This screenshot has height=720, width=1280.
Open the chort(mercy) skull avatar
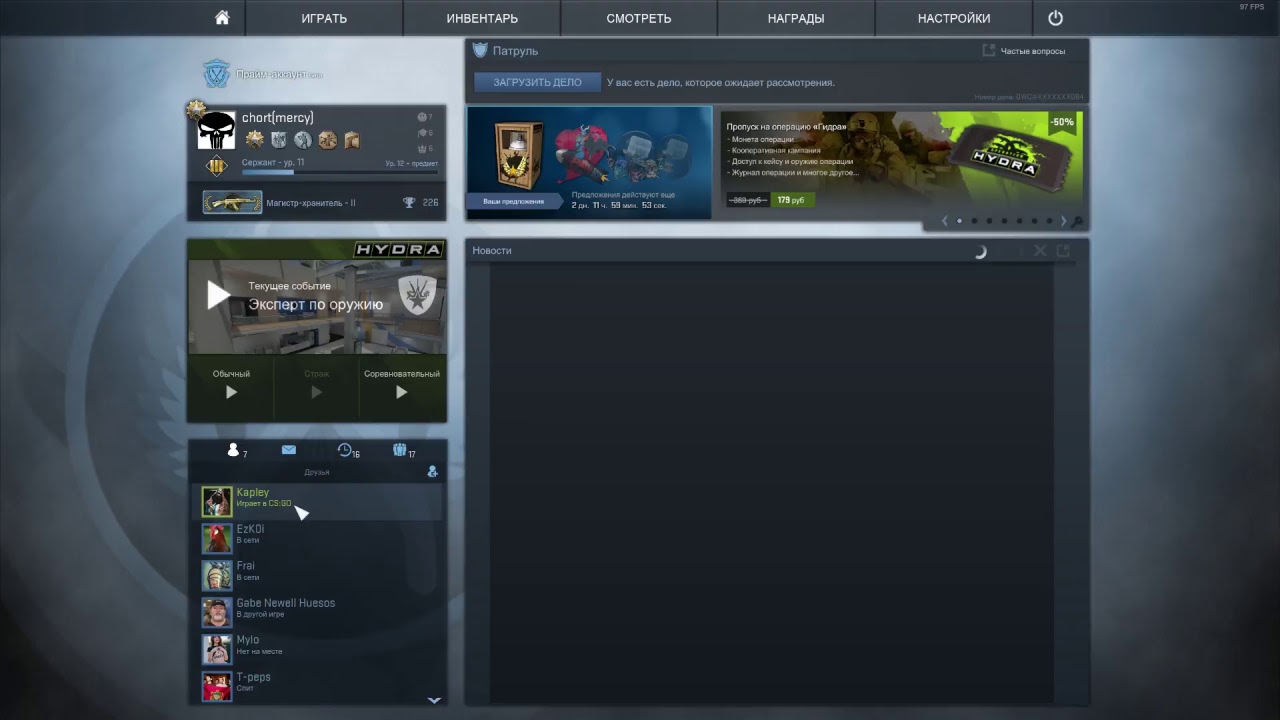point(217,130)
